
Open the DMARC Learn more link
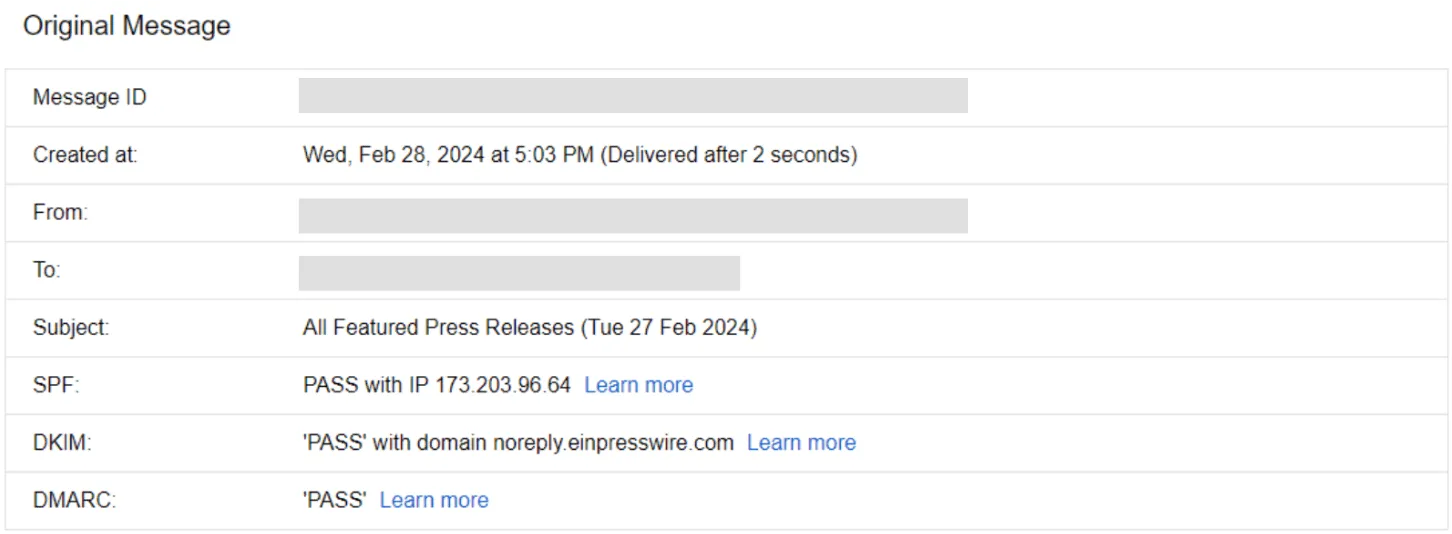click(434, 500)
